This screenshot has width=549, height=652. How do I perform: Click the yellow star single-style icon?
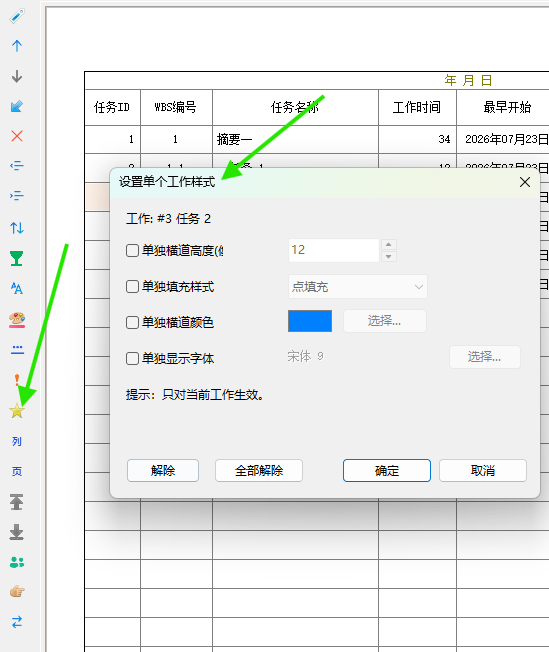[17, 411]
